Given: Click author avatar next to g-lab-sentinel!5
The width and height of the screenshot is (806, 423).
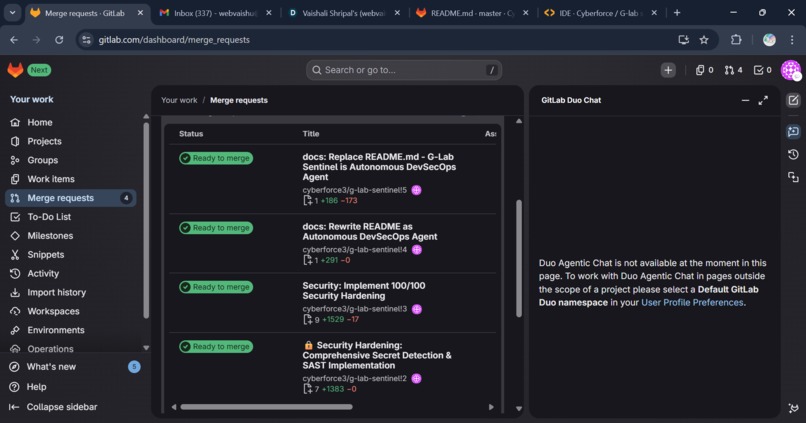Looking at the screenshot, I should 416,190.
